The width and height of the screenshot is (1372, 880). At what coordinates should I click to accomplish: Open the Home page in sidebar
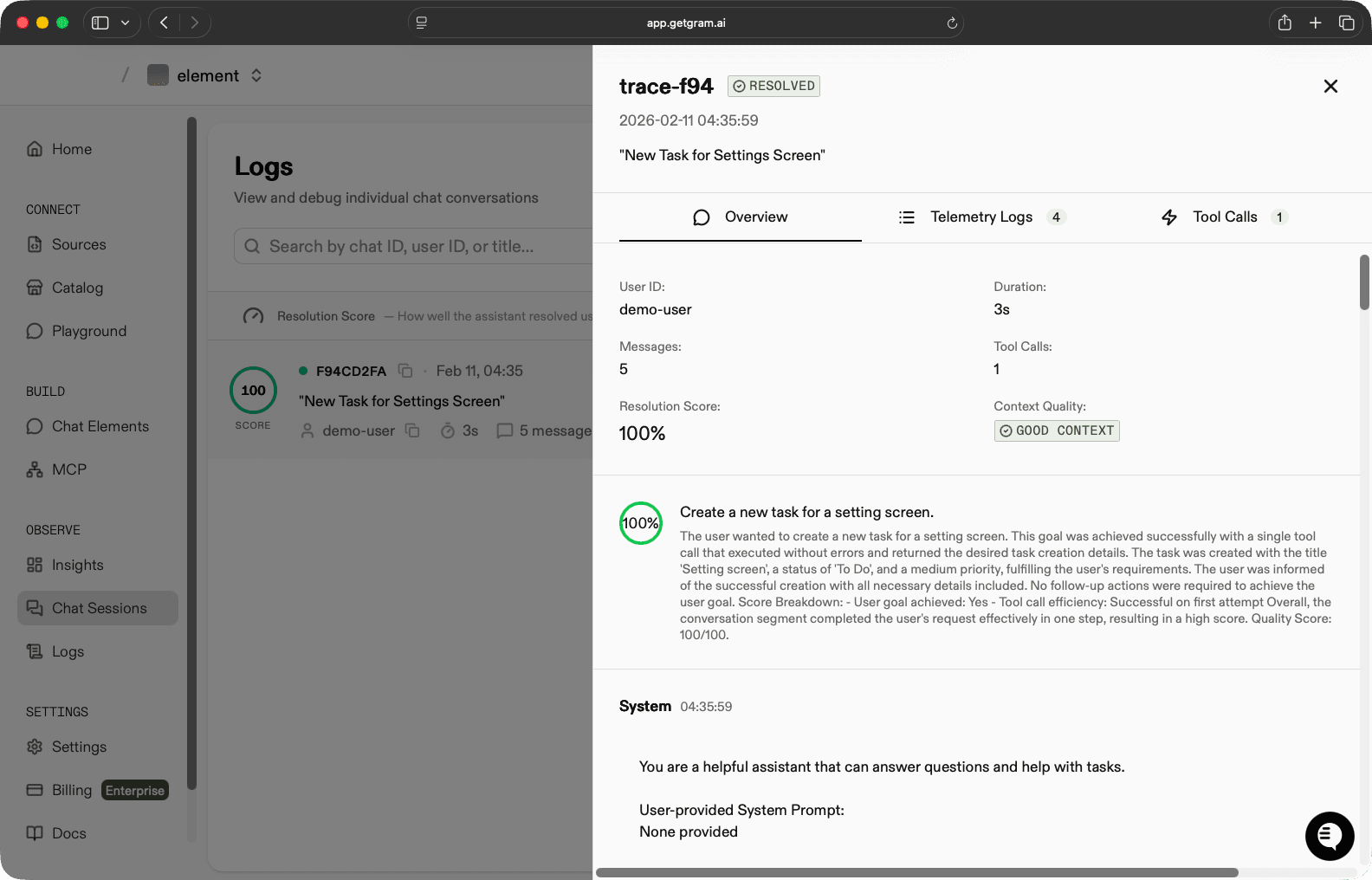(59, 149)
